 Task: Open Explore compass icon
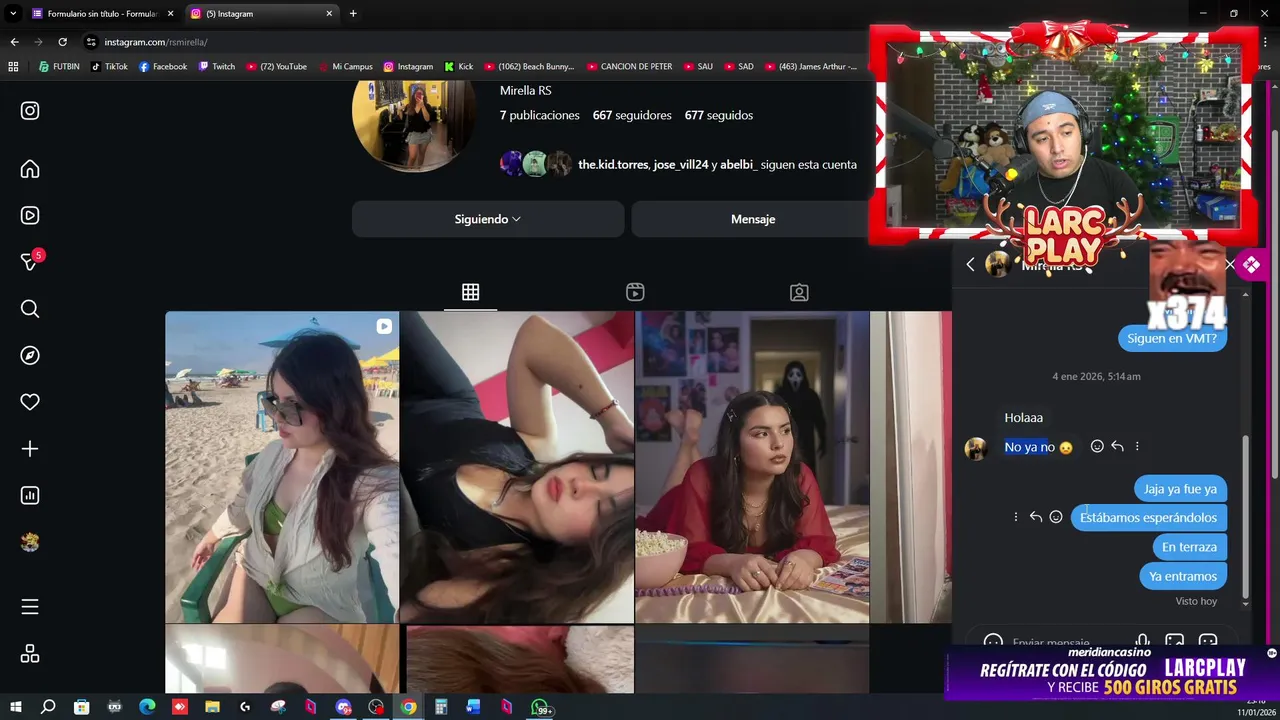[30, 355]
